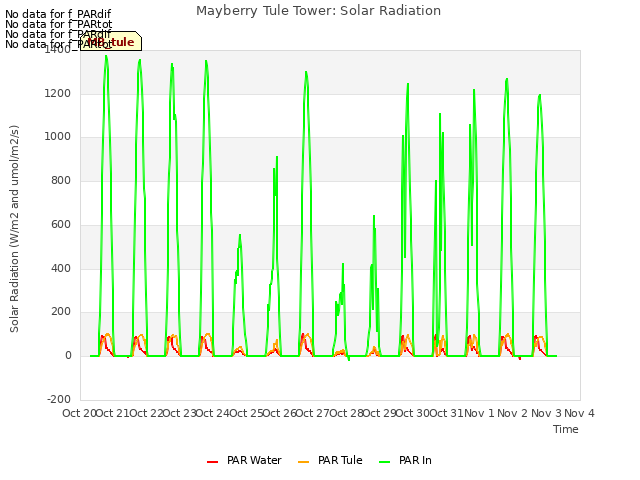Click the Nov 4 x-axis tick label

click(579, 413)
